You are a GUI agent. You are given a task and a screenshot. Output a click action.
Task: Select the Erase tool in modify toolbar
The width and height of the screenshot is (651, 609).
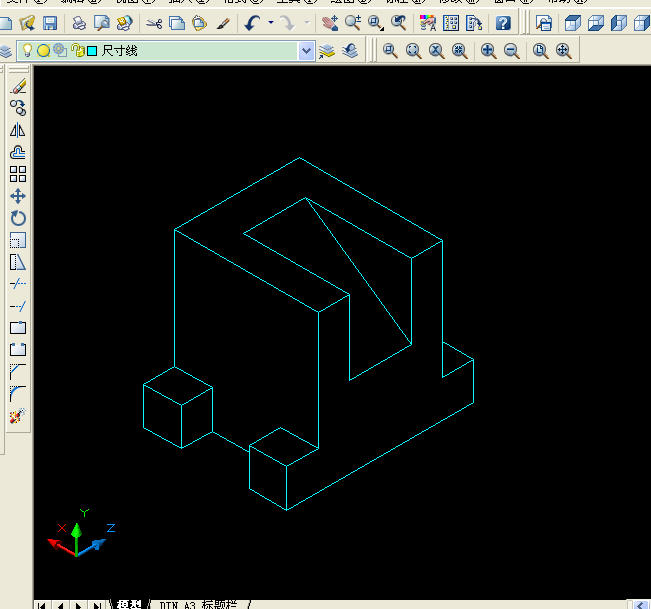[18, 86]
